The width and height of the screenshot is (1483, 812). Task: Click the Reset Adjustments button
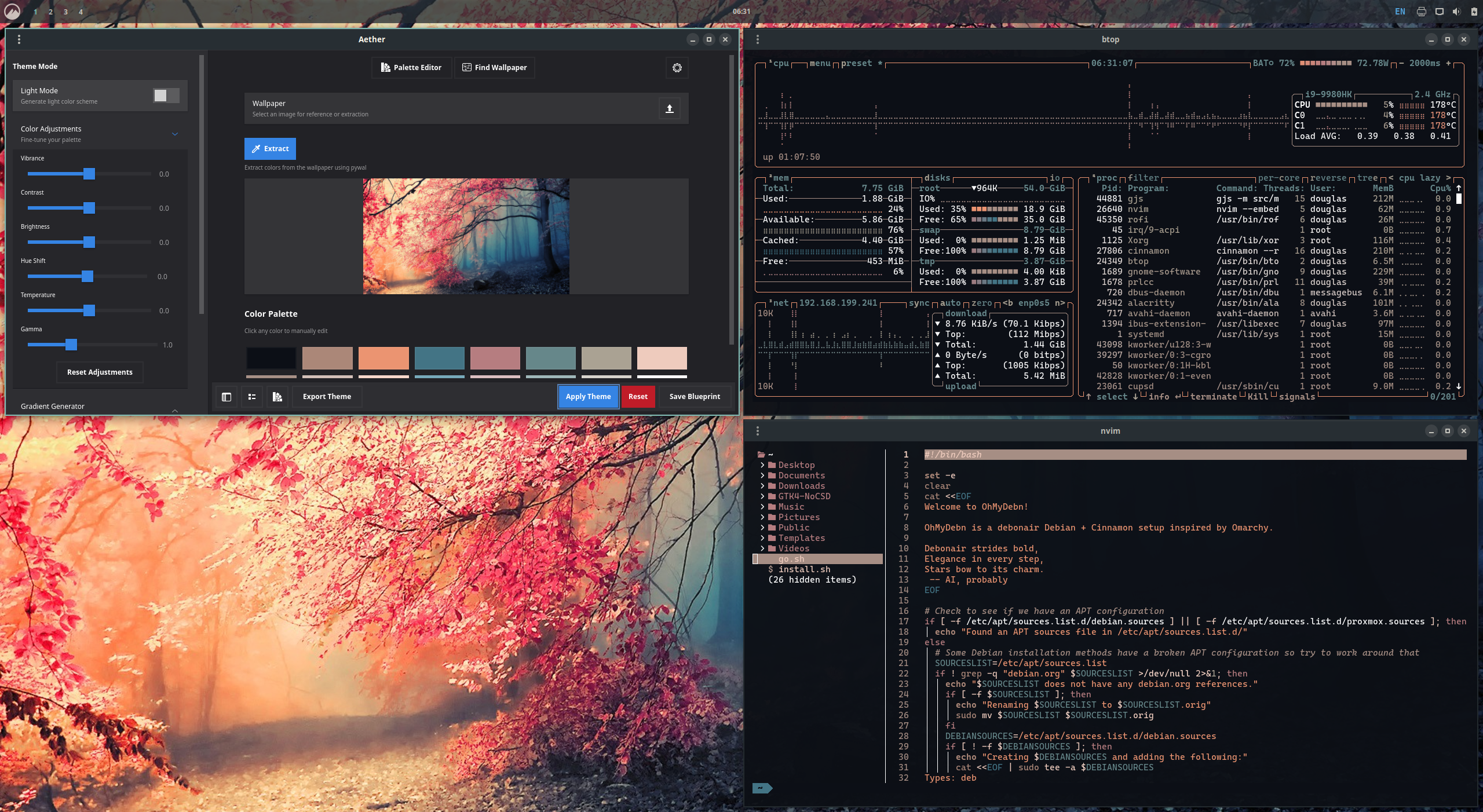100,372
